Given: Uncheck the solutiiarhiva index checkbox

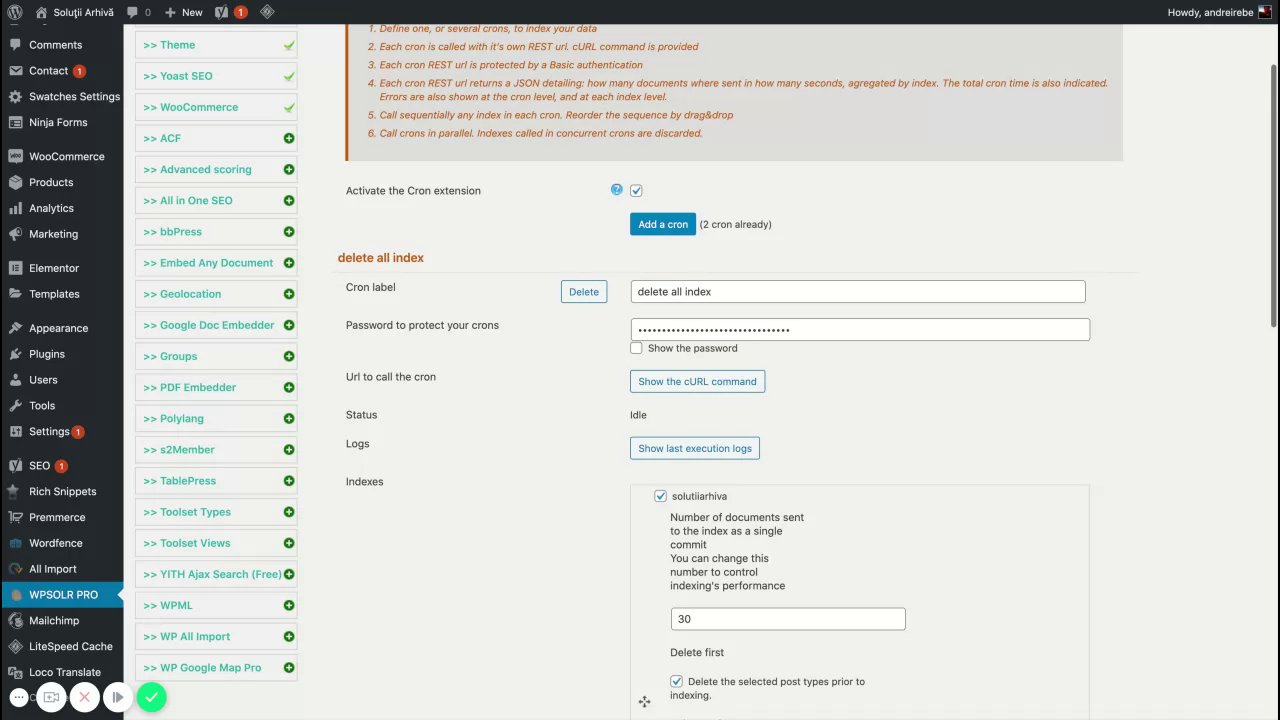Looking at the screenshot, I should pyautogui.click(x=660, y=496).
